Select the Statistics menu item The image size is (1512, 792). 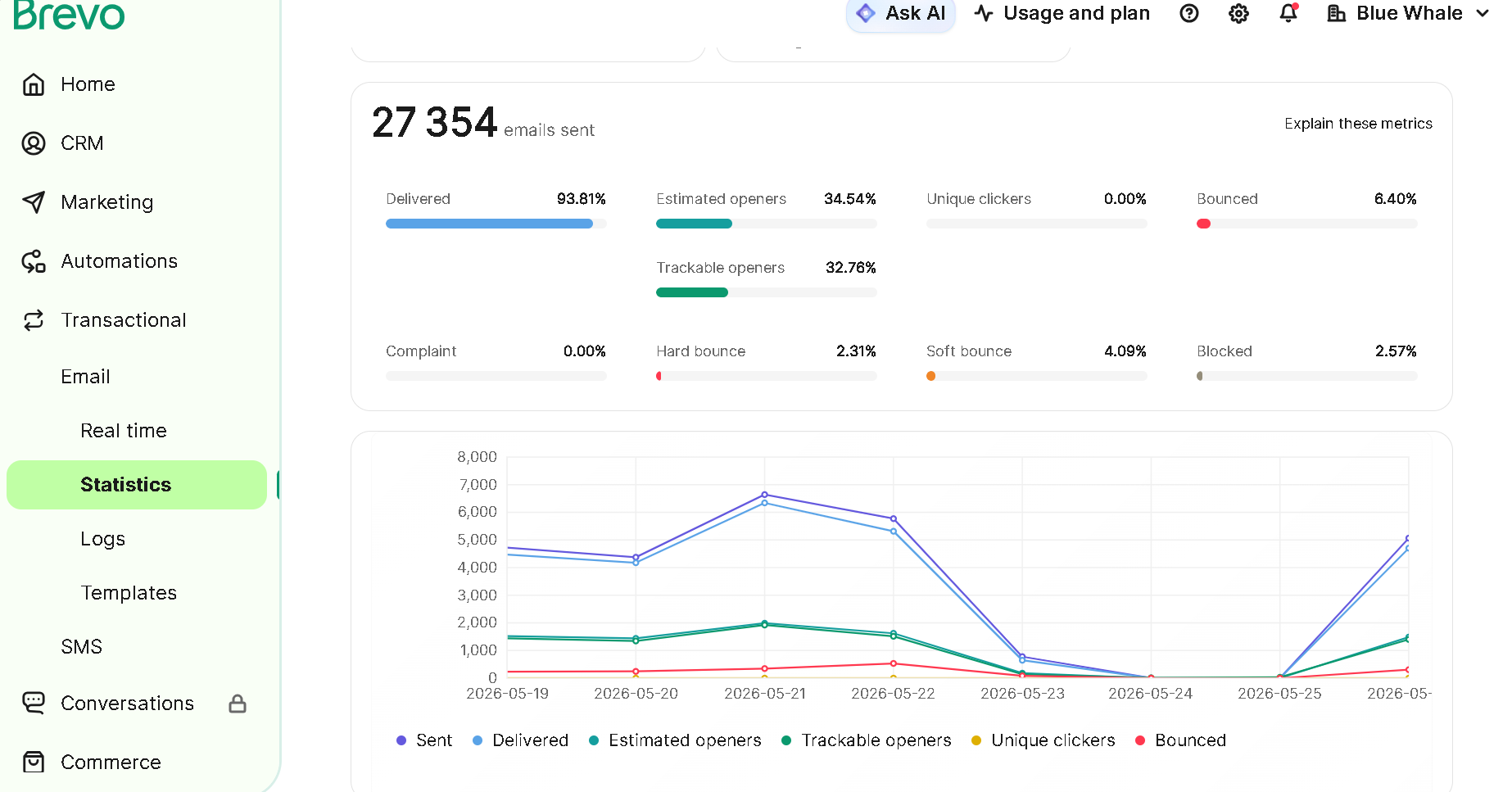[x=137, y=485]
